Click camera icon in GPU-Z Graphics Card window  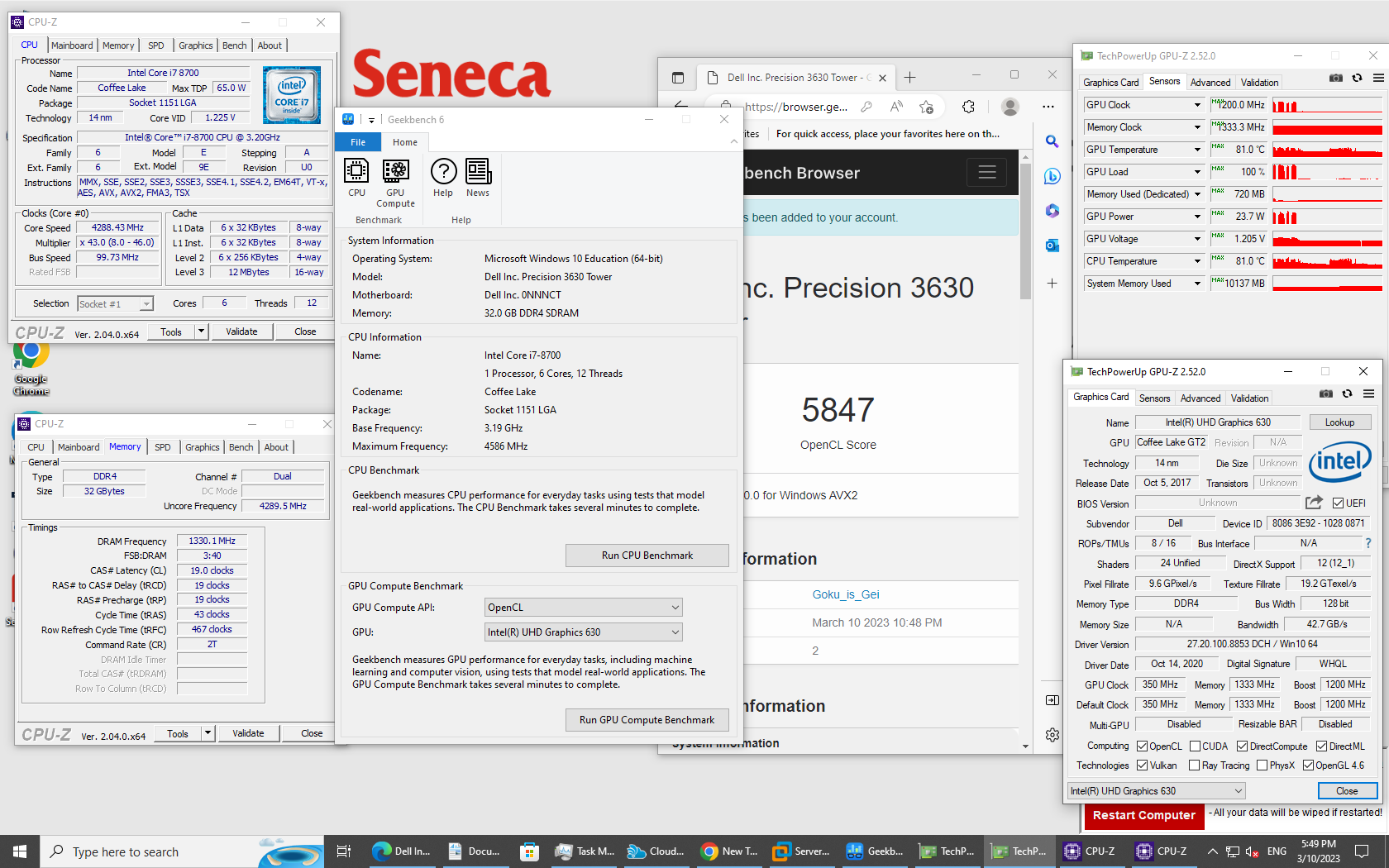pyautogui.click(x=1326, y=394)
